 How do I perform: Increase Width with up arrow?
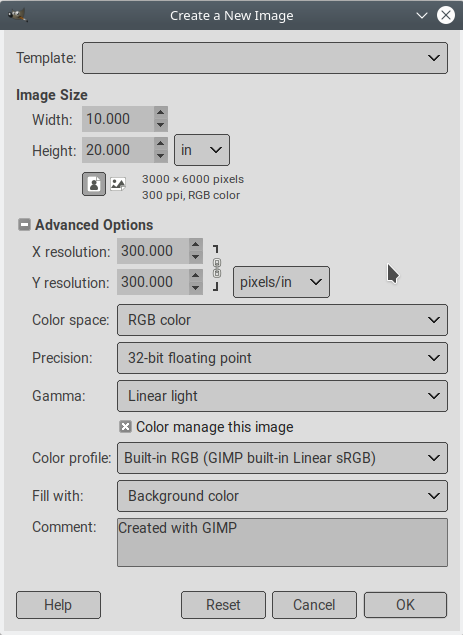161,113
